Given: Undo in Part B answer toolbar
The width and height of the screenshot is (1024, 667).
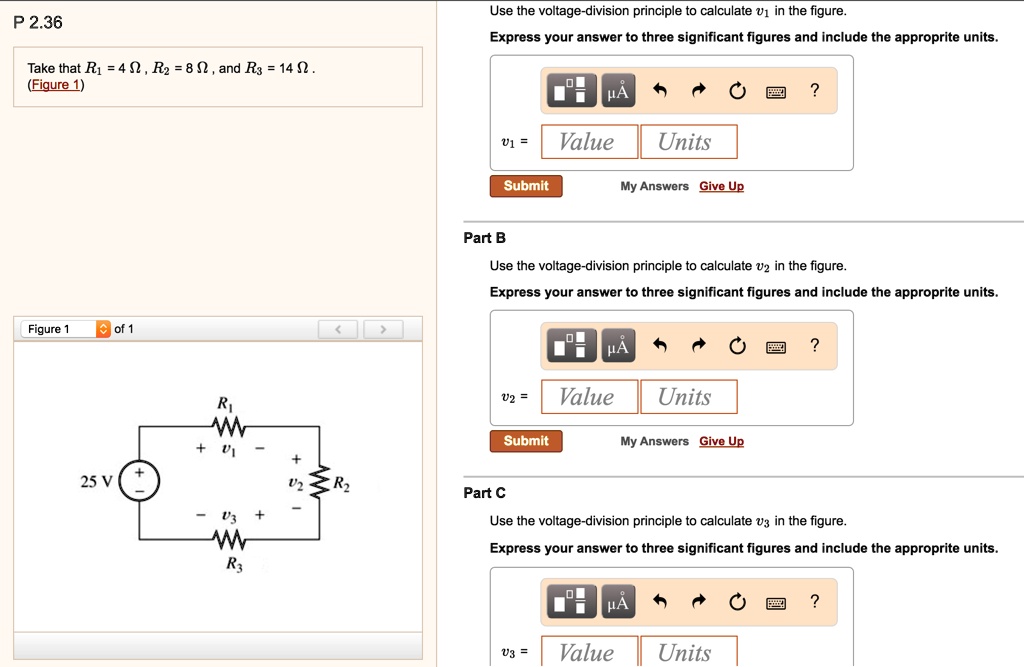Looking at the screenshot, I should pyautogui.click(x=660, y=345).
